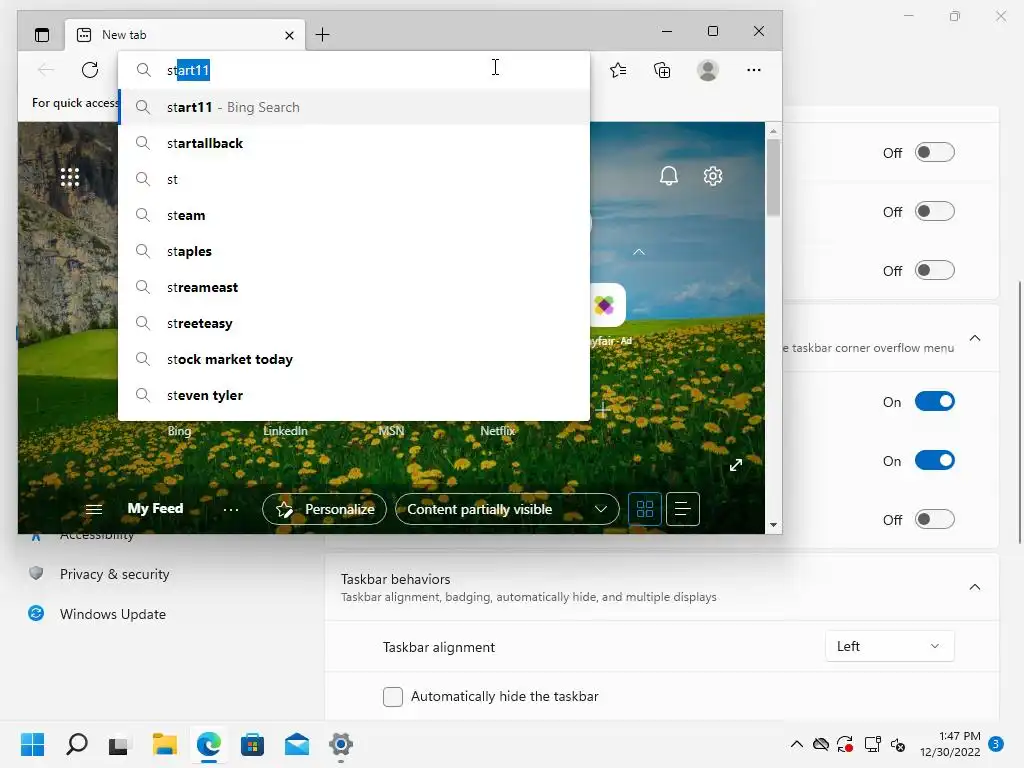The height and width of the screenshot is (768, 1024).
Task: Open Edge tab actions menu icon
Action: tap(42, 35)
